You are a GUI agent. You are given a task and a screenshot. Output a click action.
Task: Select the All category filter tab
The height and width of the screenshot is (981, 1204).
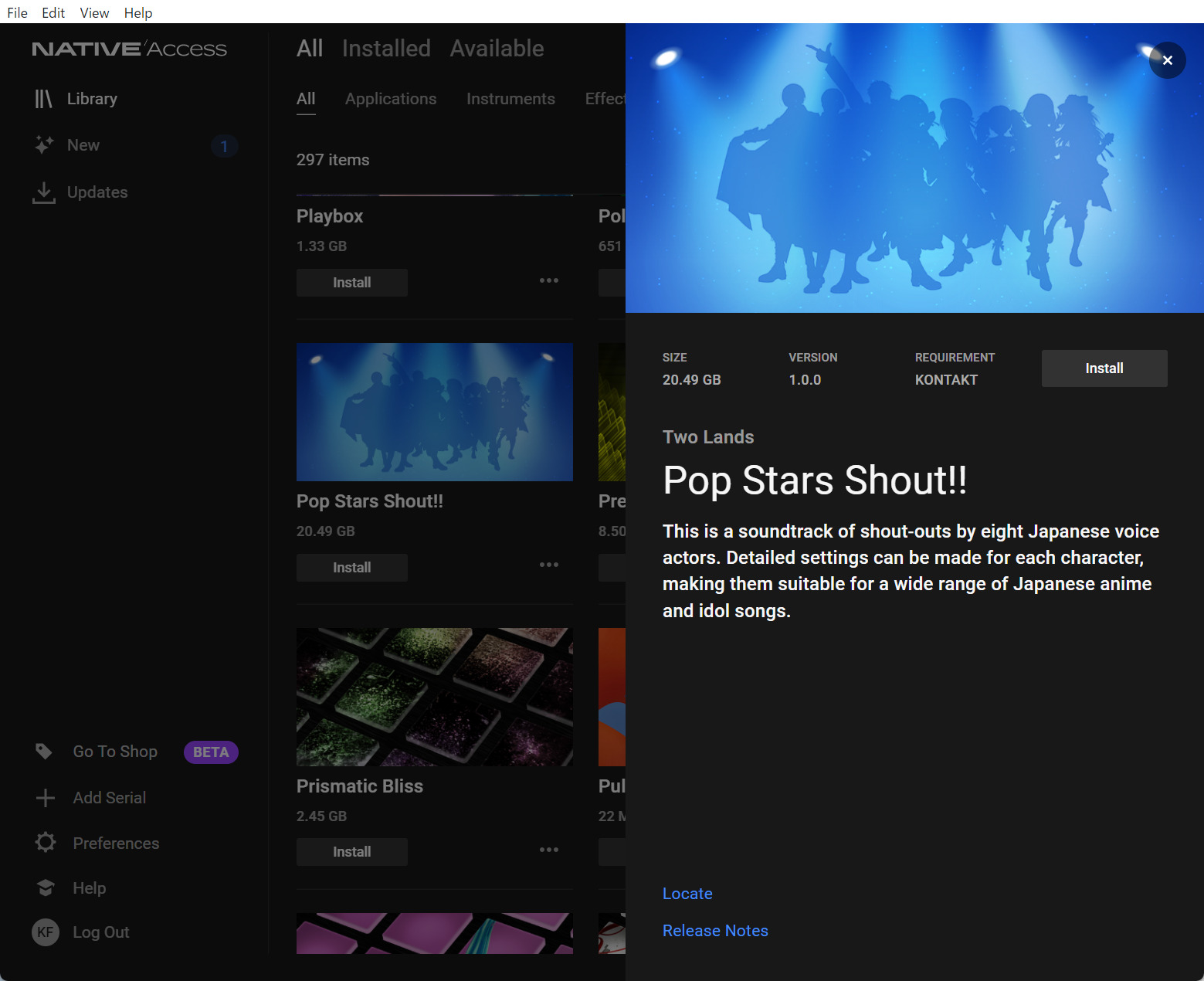coord(306,99)
